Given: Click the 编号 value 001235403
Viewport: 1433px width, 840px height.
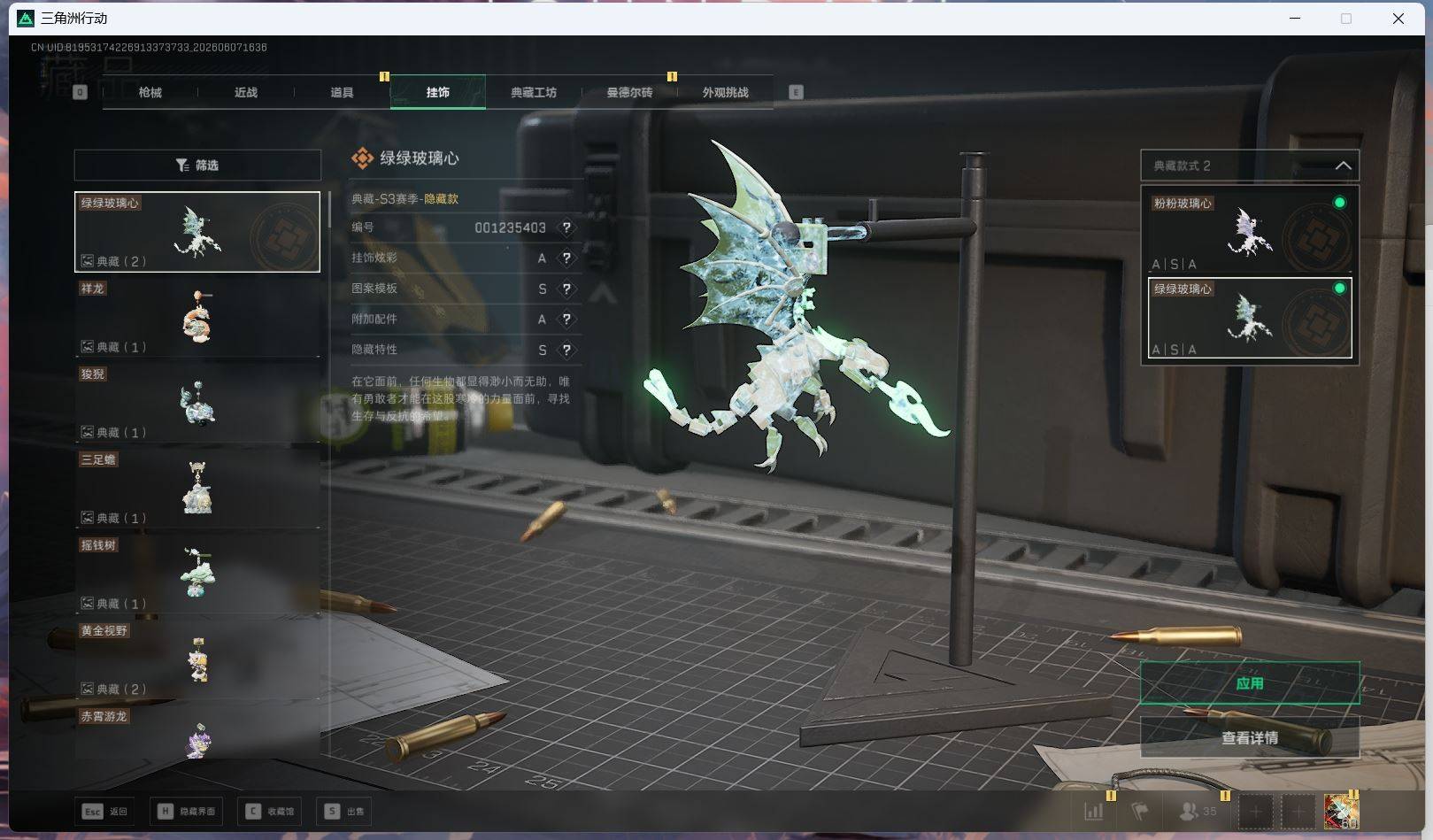Looking at the screenshot, I should 510,227.
